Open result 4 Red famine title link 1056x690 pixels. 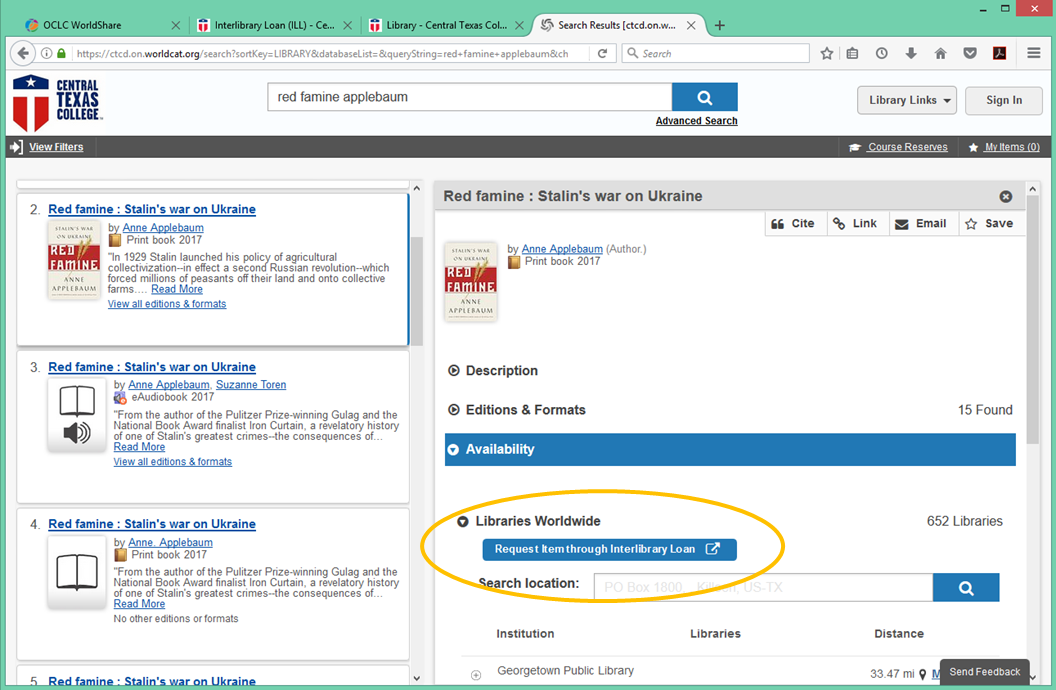pos(152,524)
